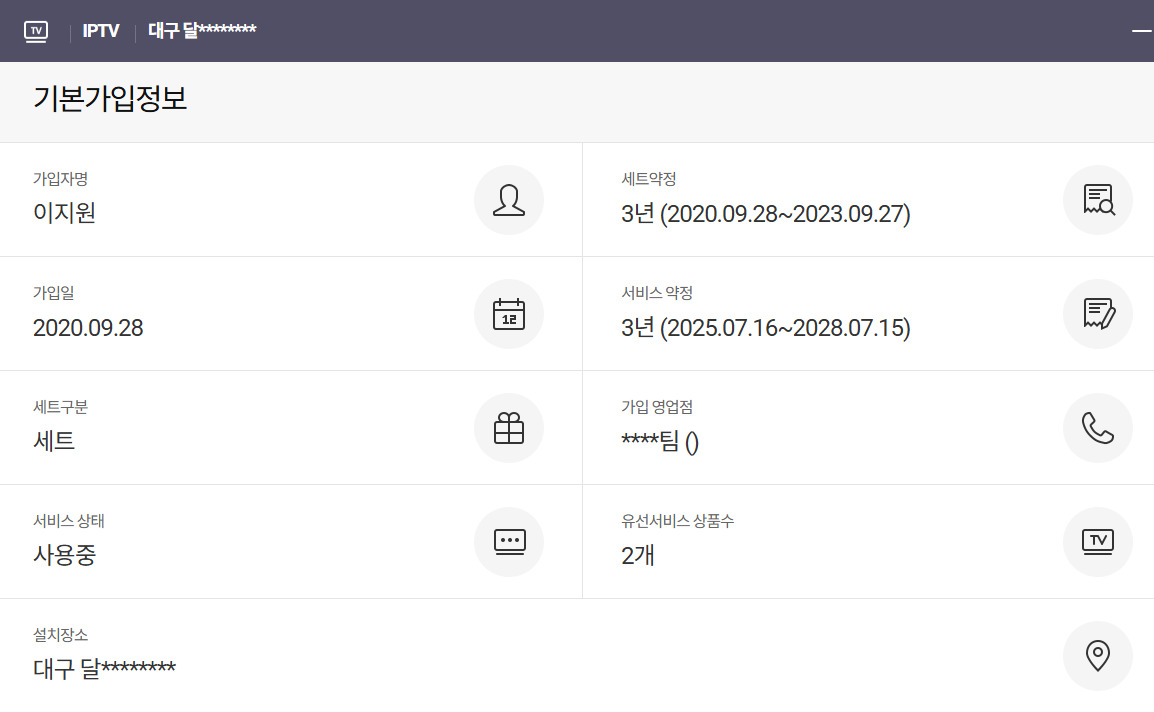Click the service status icon beside 사용중
Screen dimensions: 1154x712
pos(508,542)
